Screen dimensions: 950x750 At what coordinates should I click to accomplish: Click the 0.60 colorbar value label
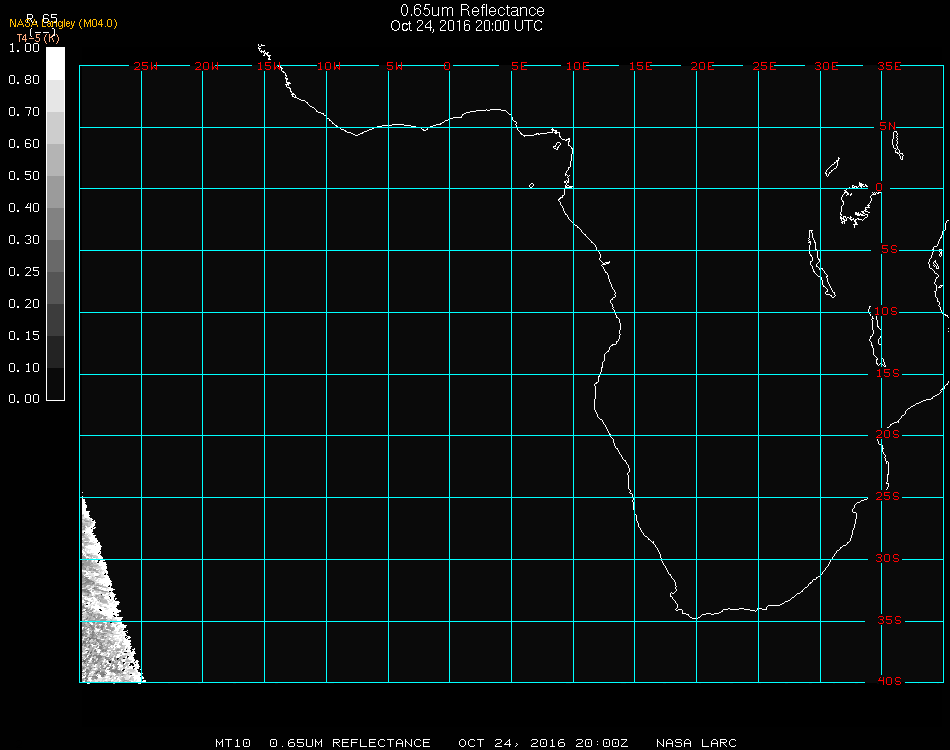24,144
